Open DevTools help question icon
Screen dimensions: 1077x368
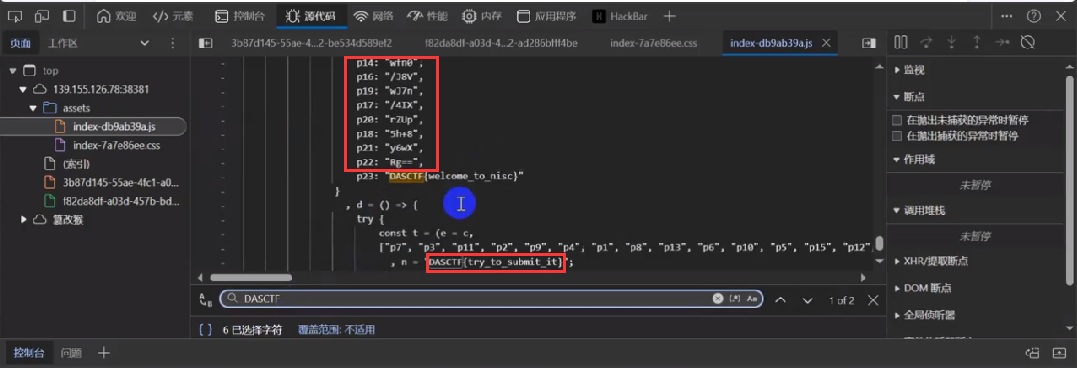[1033, 16]
